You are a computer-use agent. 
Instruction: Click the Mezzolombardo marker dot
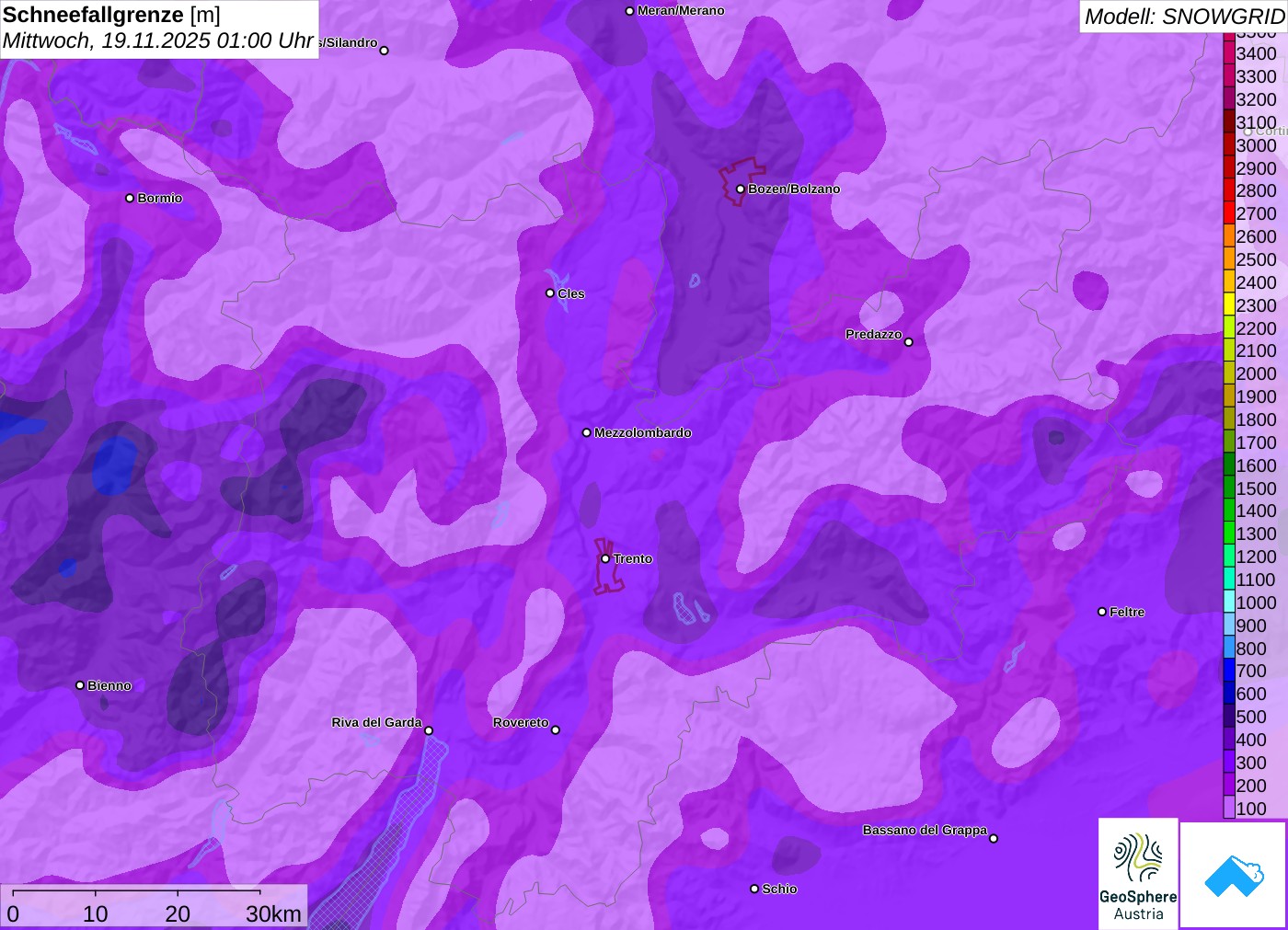pos(587,432)
